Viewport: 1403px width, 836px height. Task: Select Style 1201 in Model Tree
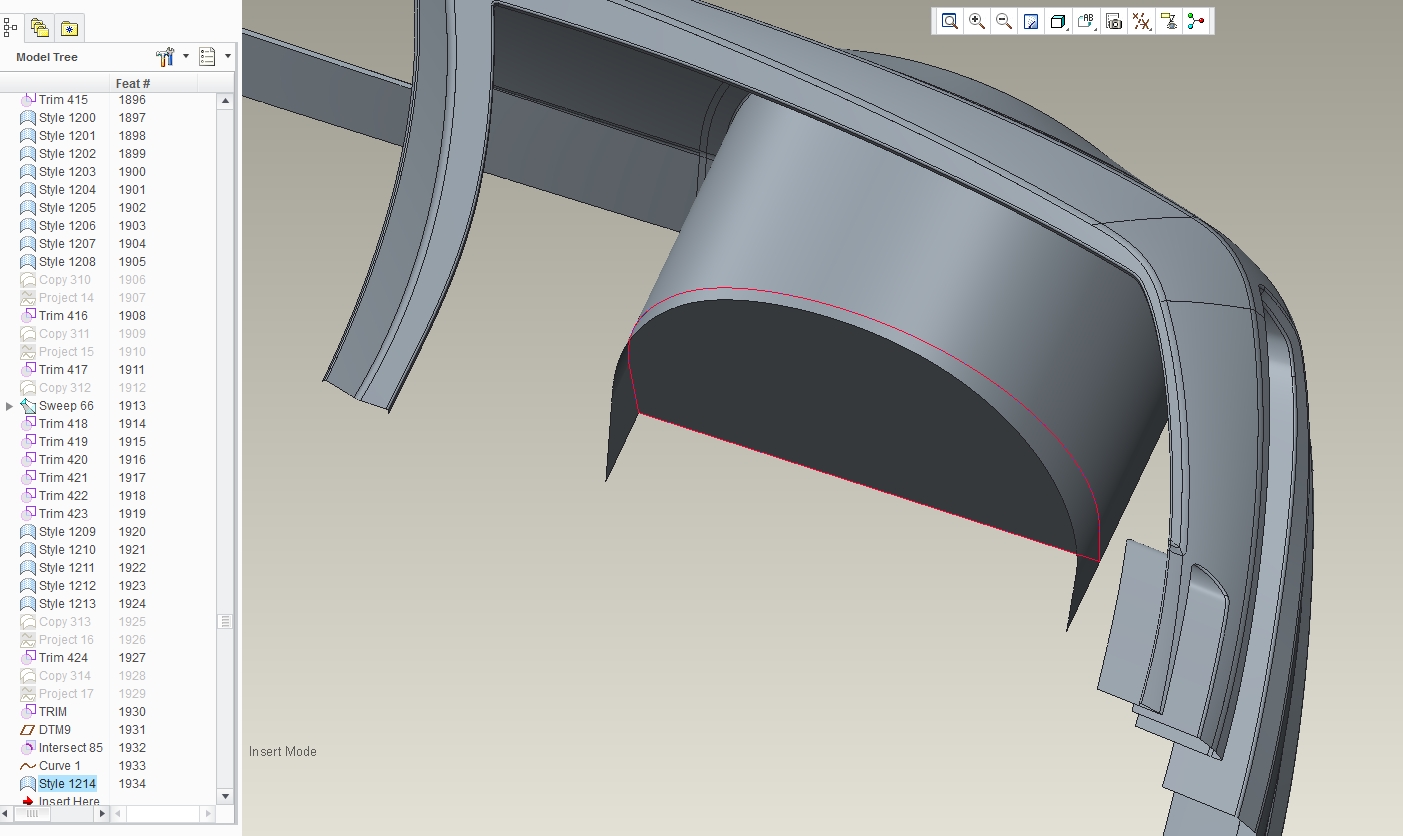(x=67, y=136)
